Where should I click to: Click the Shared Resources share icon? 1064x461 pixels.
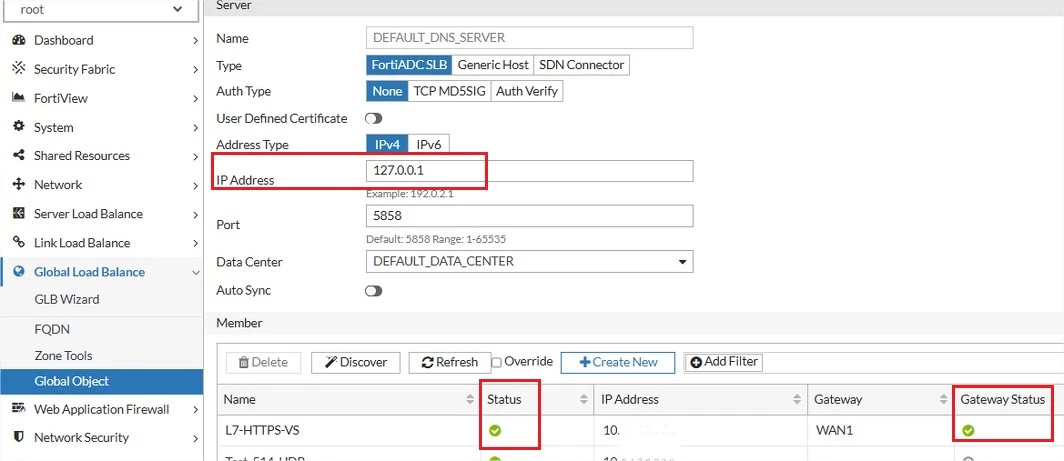pyautogui.click(x=19, y=155)
